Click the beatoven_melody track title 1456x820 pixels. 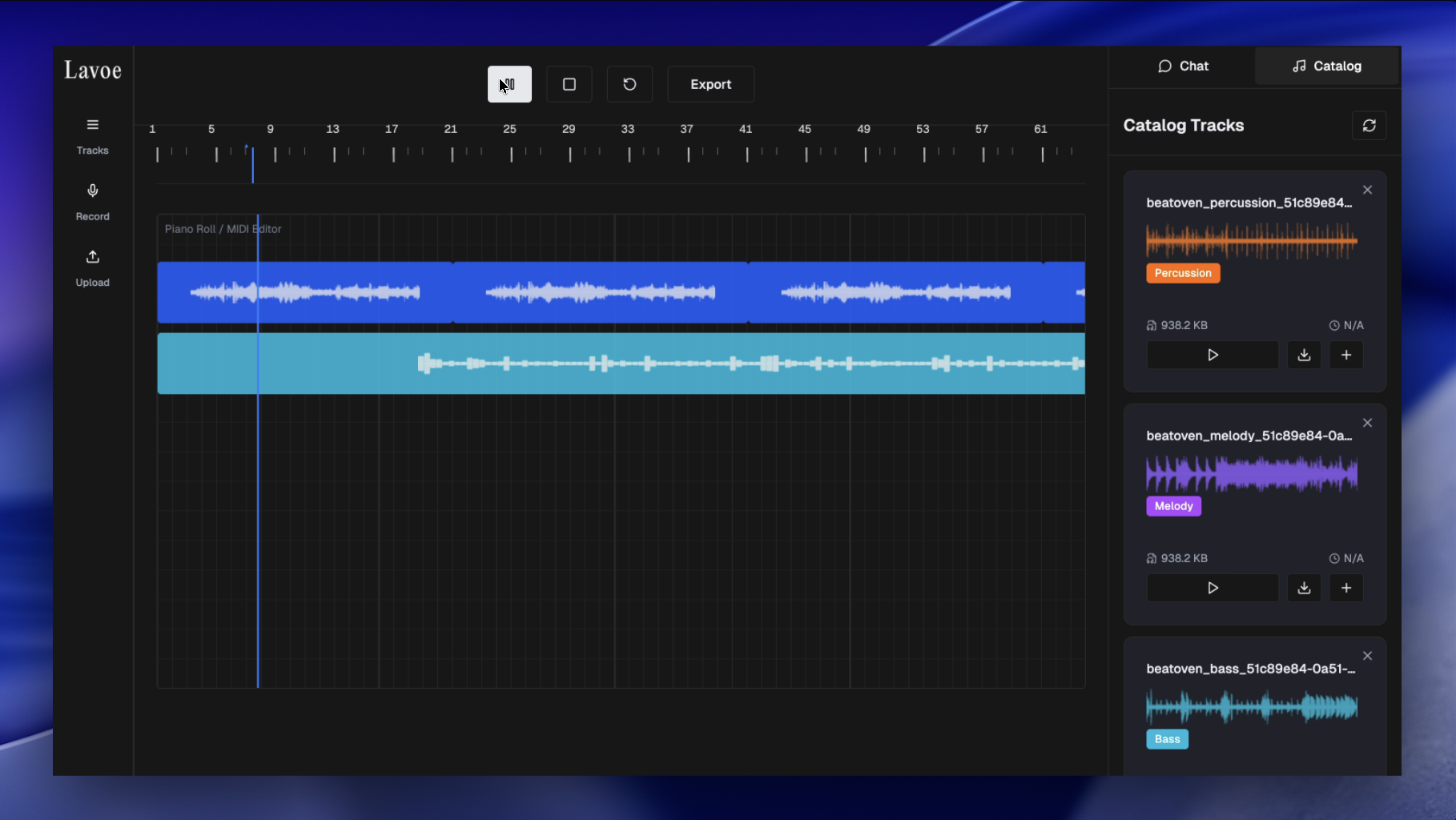point(1249,436)
